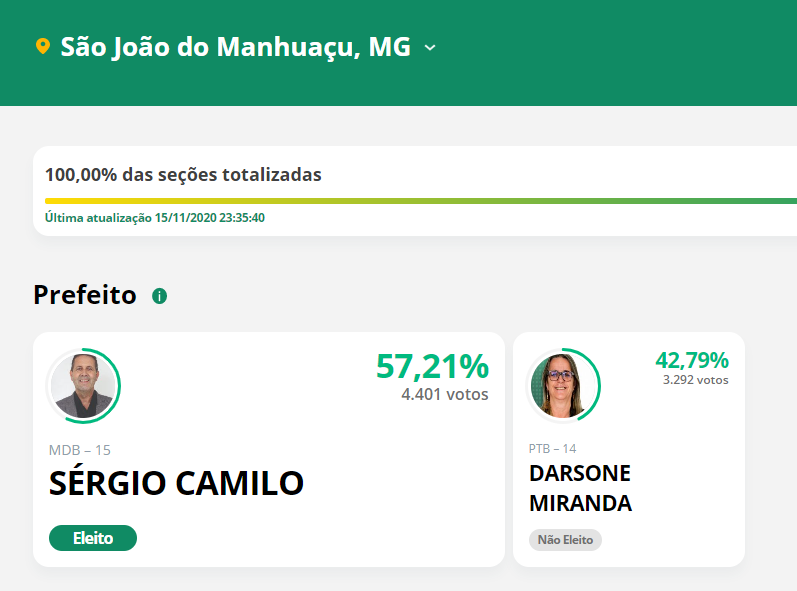Click the yellow location pin icon
This screenshot has height=591, width=797.
tap(43, 46)
